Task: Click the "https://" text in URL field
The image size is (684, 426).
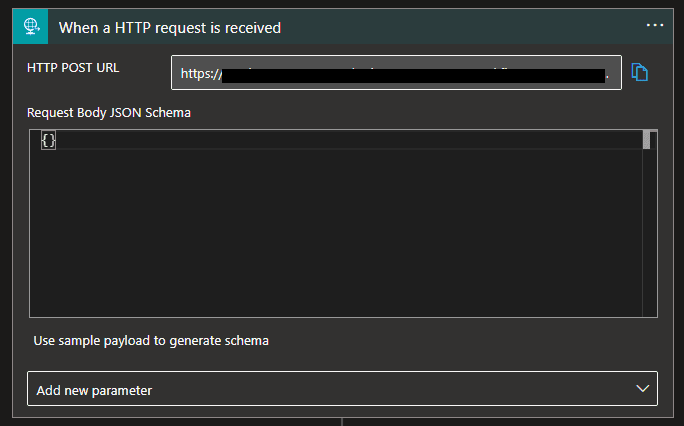Action: tap(199, 74)
